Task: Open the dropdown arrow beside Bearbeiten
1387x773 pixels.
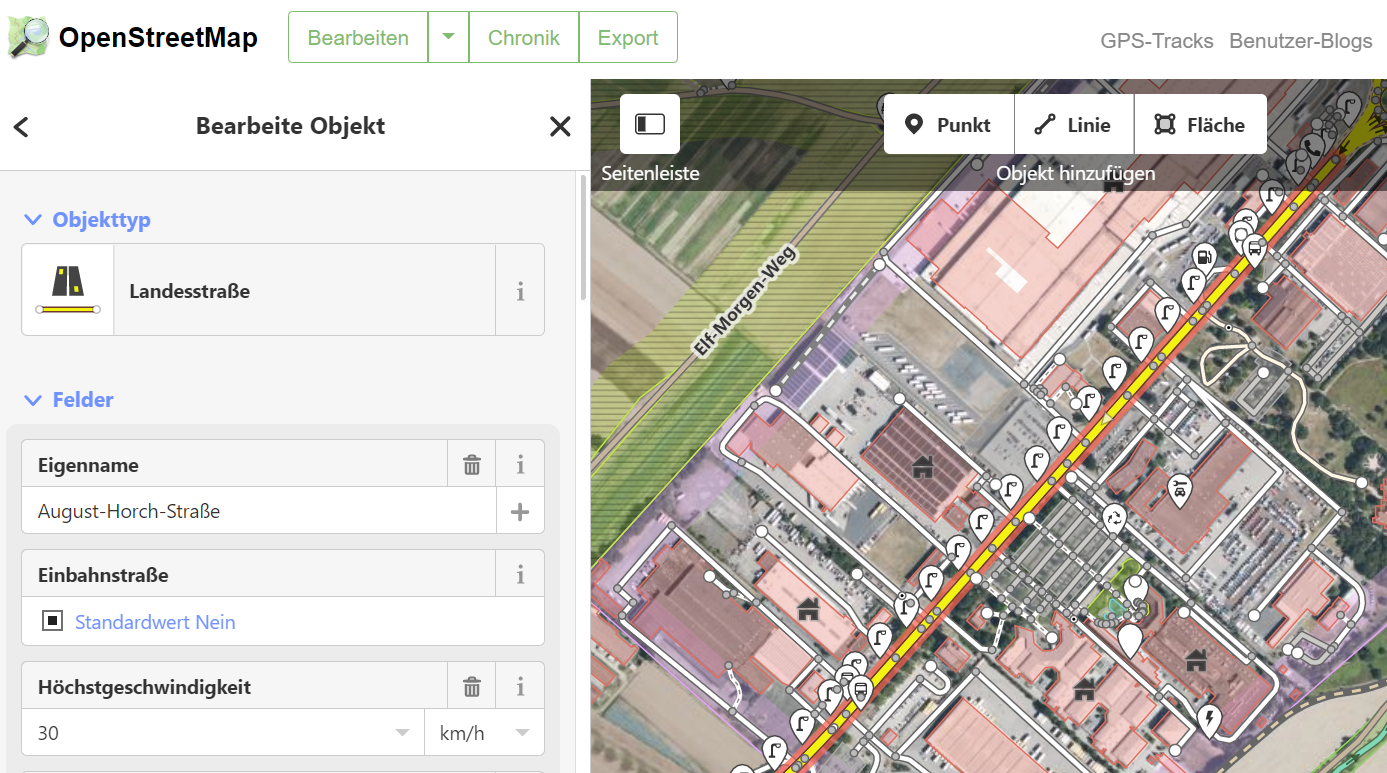Action: point(448,38)
